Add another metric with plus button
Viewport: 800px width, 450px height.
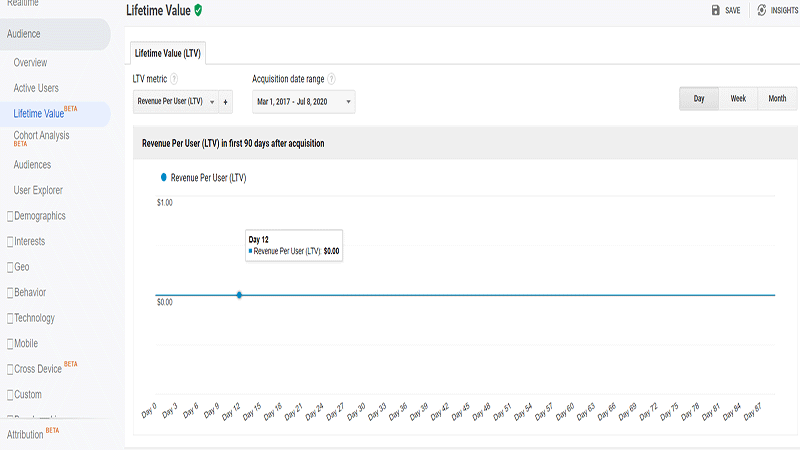pos(226,102)
